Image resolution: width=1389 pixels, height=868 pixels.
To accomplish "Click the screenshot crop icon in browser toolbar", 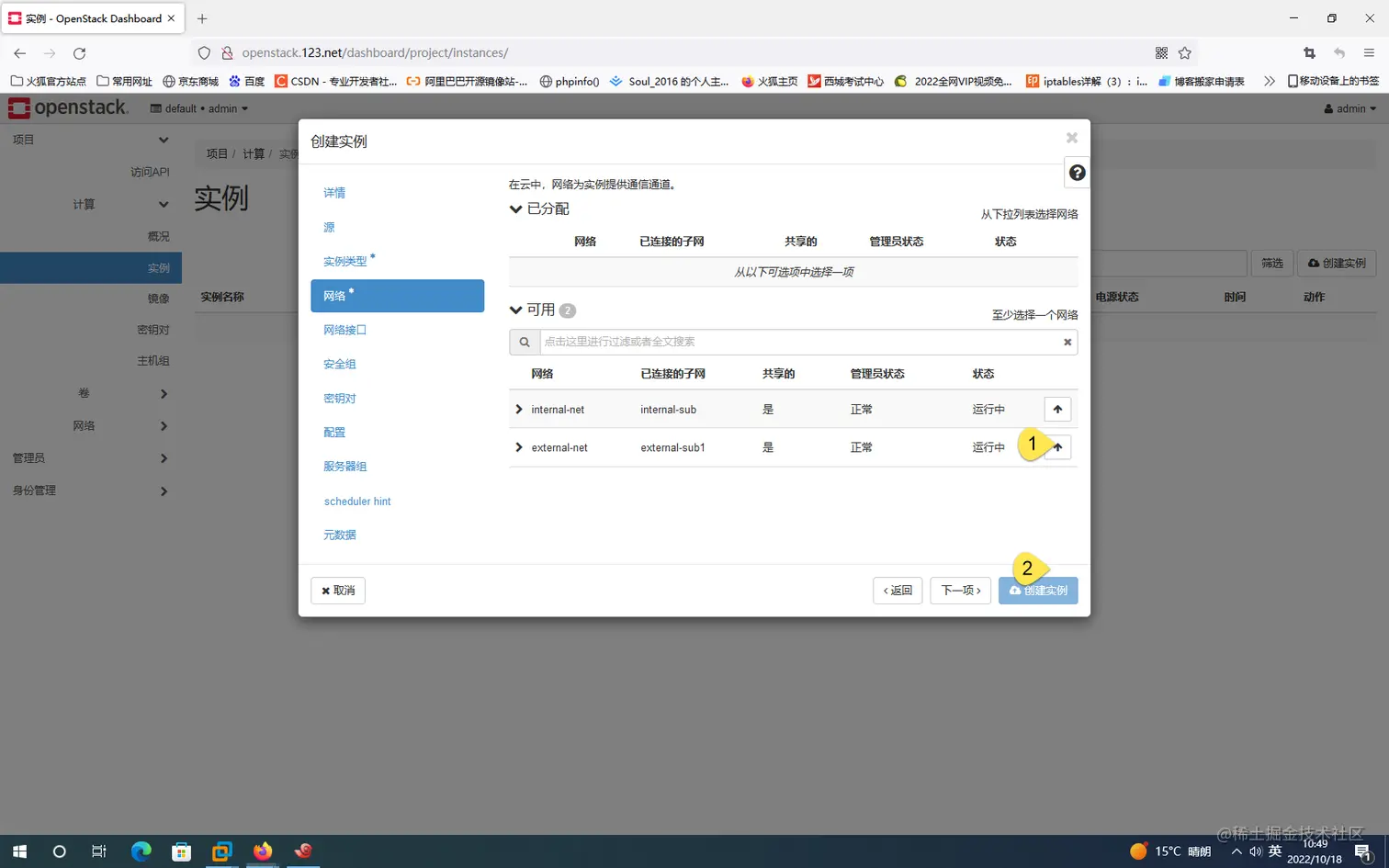I will (1309, 53).
